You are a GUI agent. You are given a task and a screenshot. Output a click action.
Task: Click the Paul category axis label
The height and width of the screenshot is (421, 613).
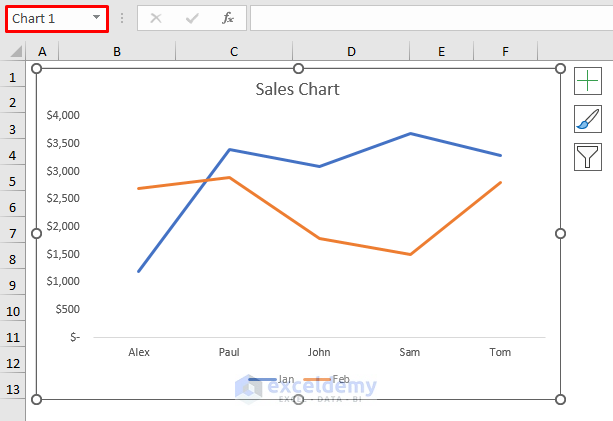(x=229, y=352)
